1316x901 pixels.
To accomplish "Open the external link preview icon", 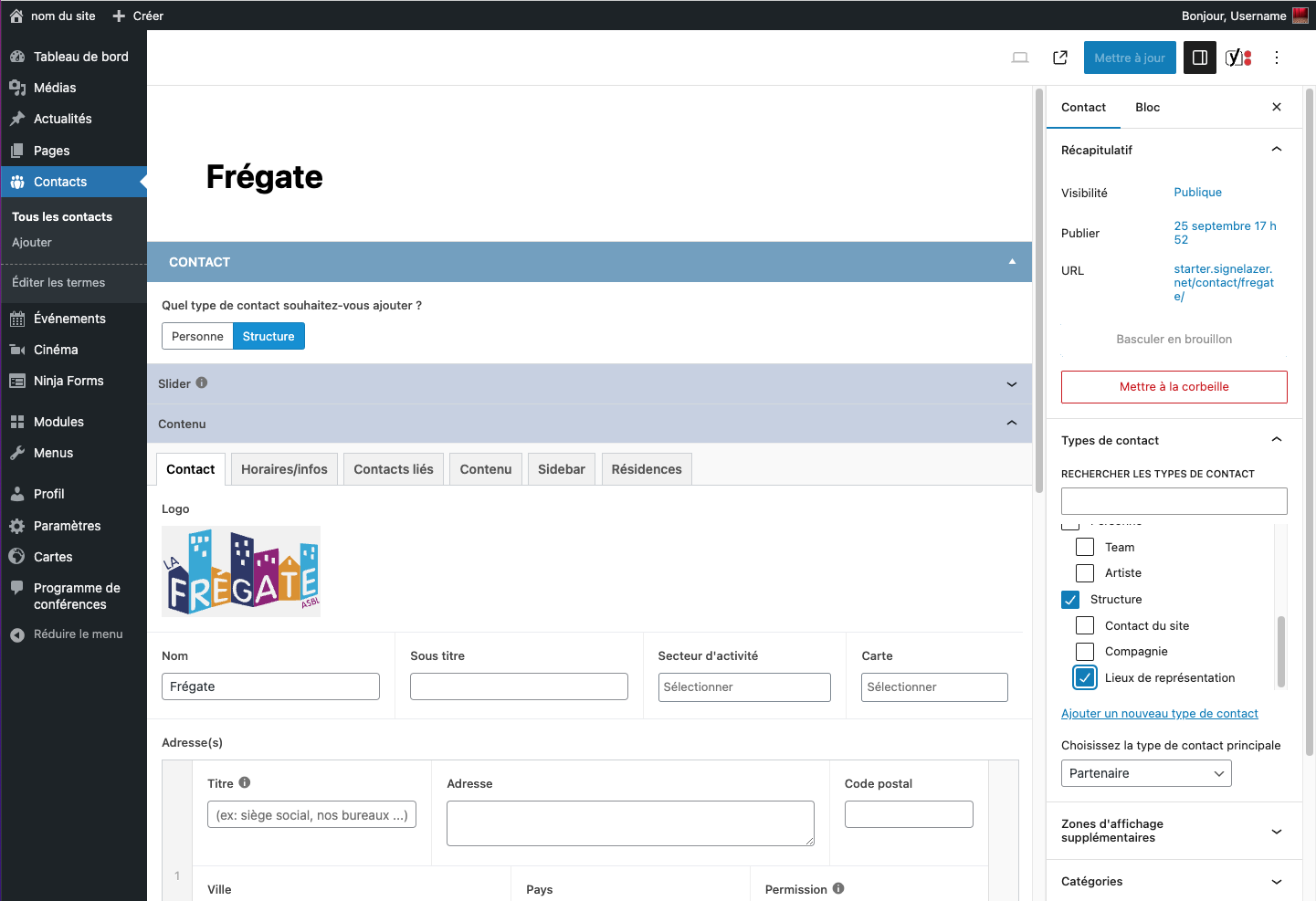I will pyautogui.click(x=1059, y=58).
